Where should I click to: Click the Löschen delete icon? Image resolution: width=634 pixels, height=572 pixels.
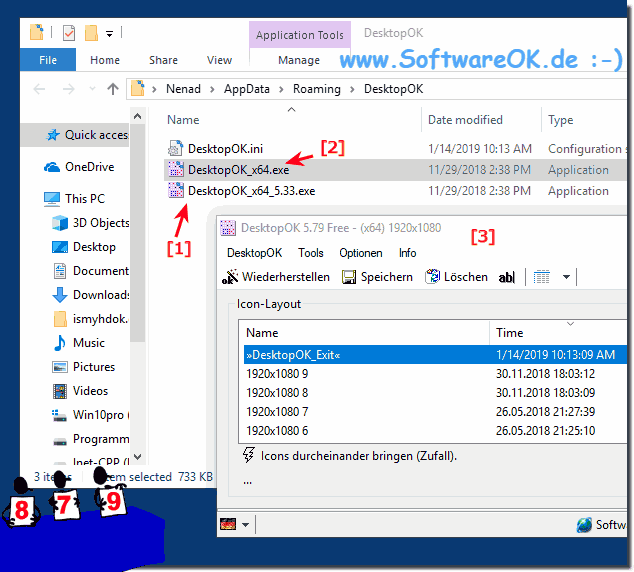[x=432, y=277]
